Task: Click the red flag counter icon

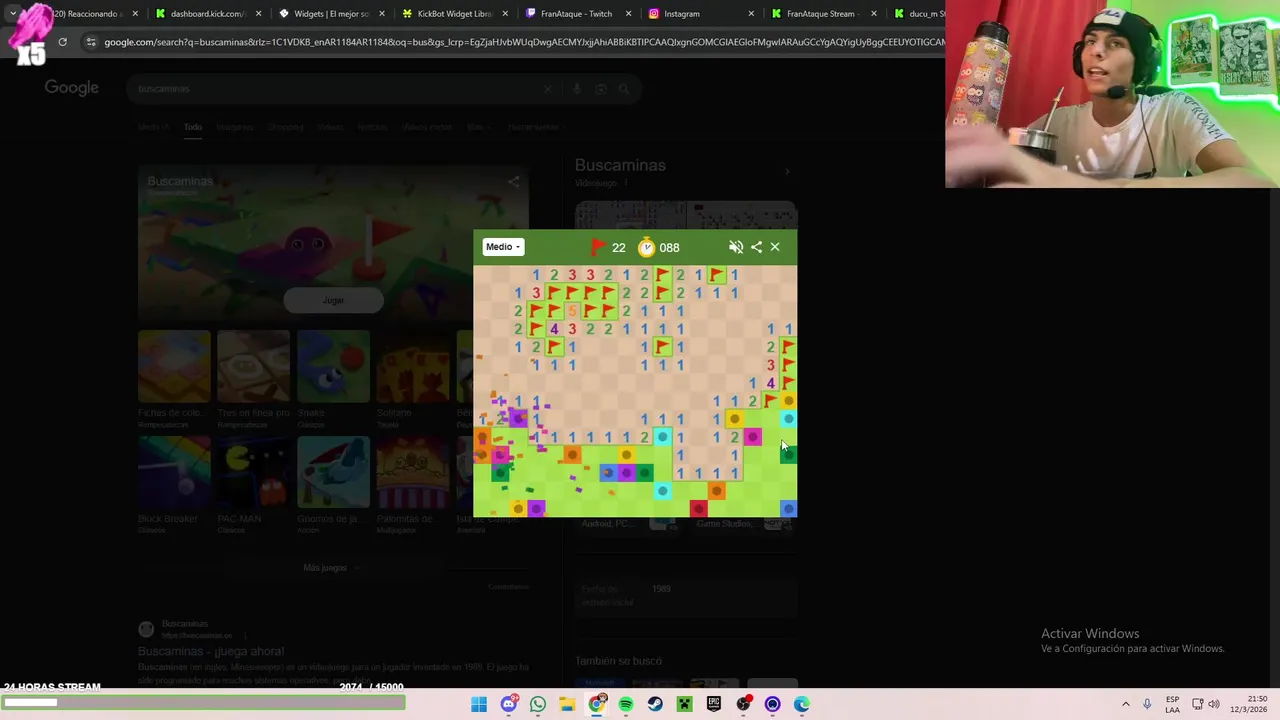Action: point(598,247)
